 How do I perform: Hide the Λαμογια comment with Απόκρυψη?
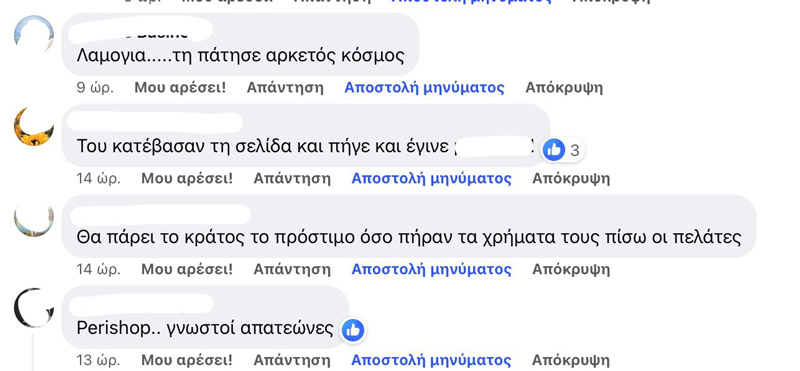point(564,88)
